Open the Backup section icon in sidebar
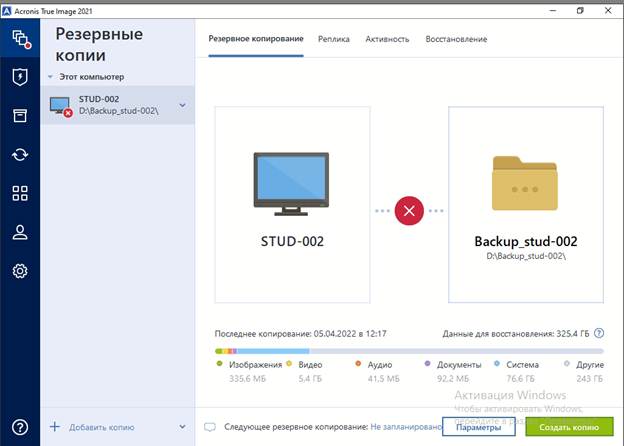The image size is (624, 446). pos(20,39)
